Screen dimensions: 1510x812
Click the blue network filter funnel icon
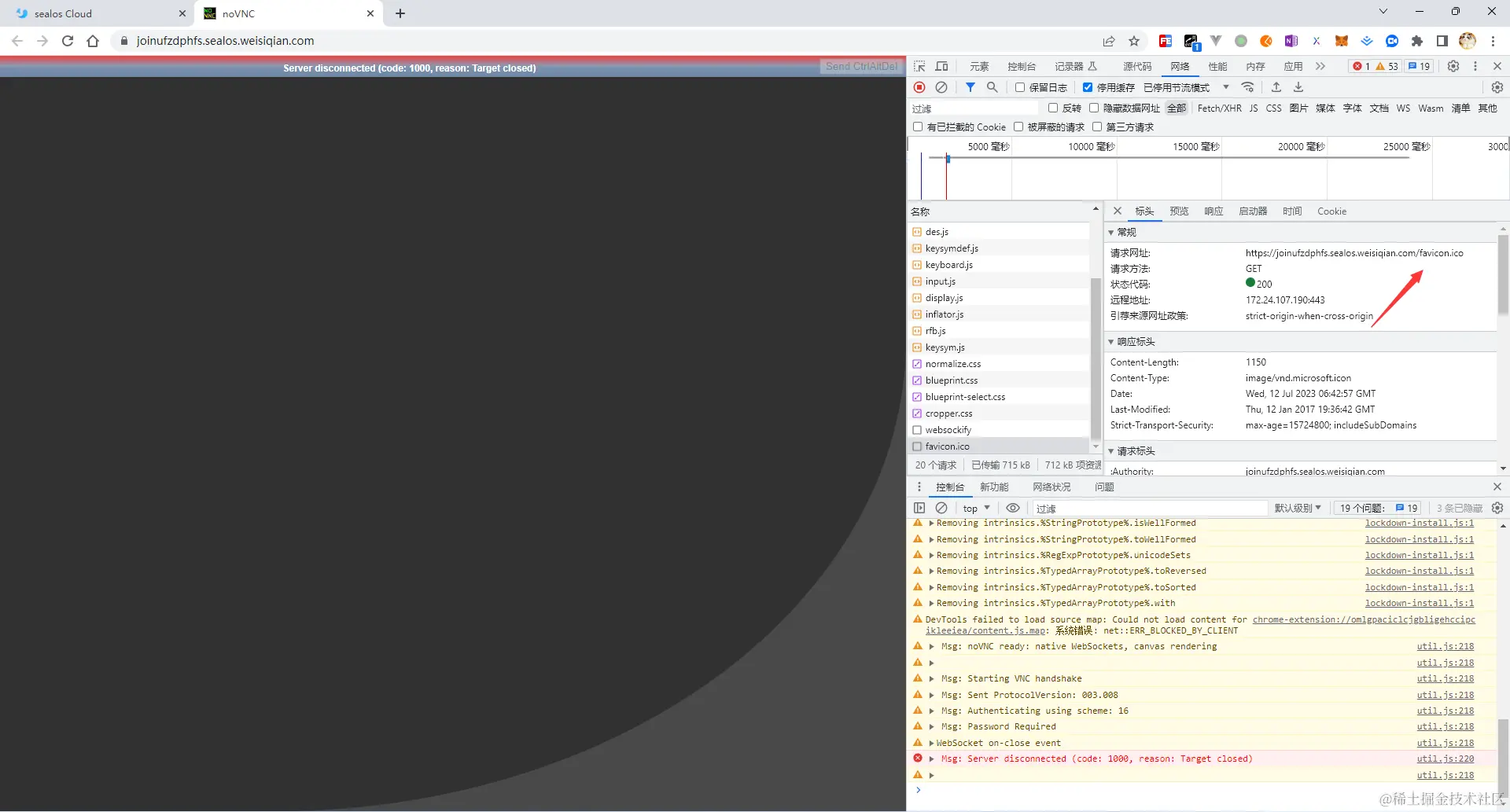[x=970, y=87]
